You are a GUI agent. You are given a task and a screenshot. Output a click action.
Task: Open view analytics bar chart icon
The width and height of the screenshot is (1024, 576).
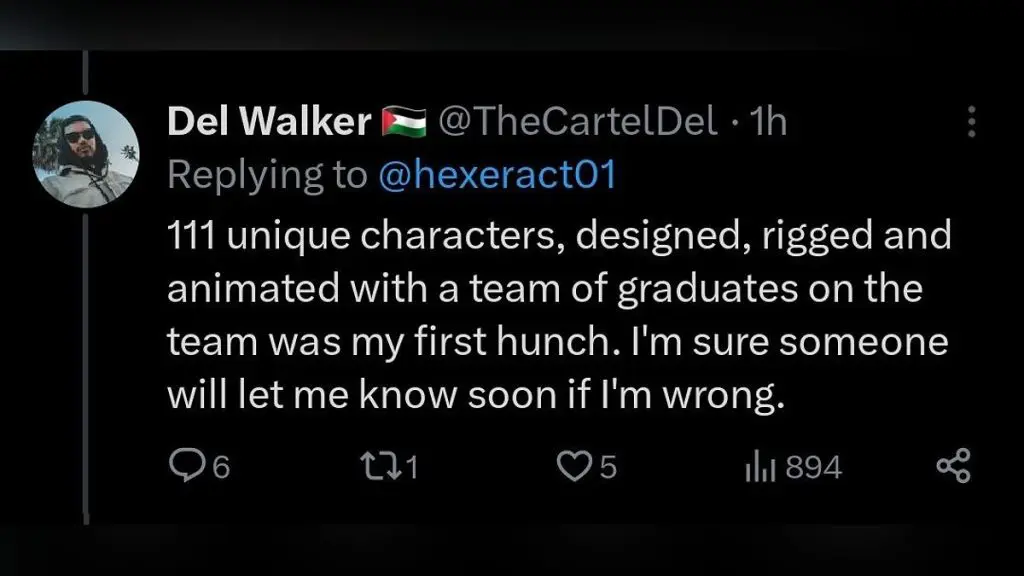pos(761,467)
